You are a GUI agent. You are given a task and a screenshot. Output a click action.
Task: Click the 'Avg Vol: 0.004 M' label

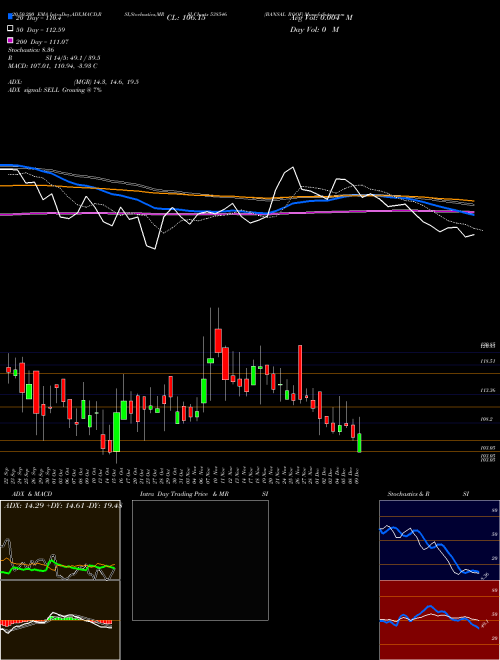[321, 18]
